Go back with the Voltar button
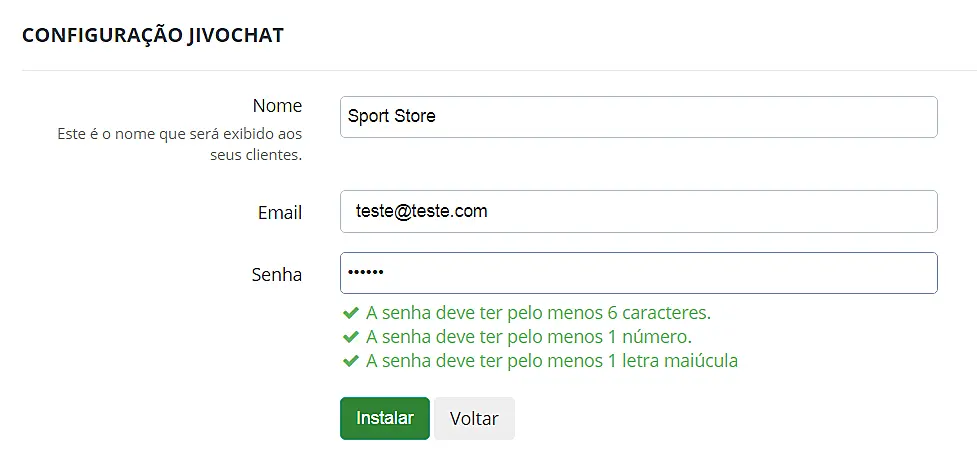Screen dimensions: 977x466 point(474,418)
